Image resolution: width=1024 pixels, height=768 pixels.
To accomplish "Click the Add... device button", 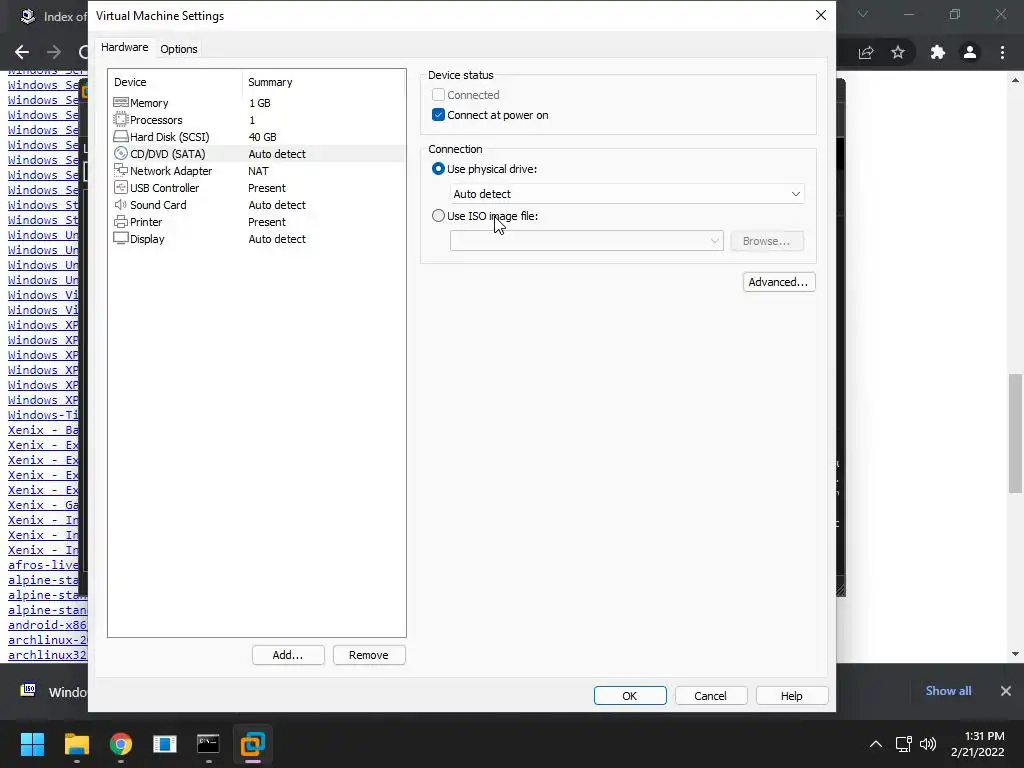I will (x=288, y=655).
